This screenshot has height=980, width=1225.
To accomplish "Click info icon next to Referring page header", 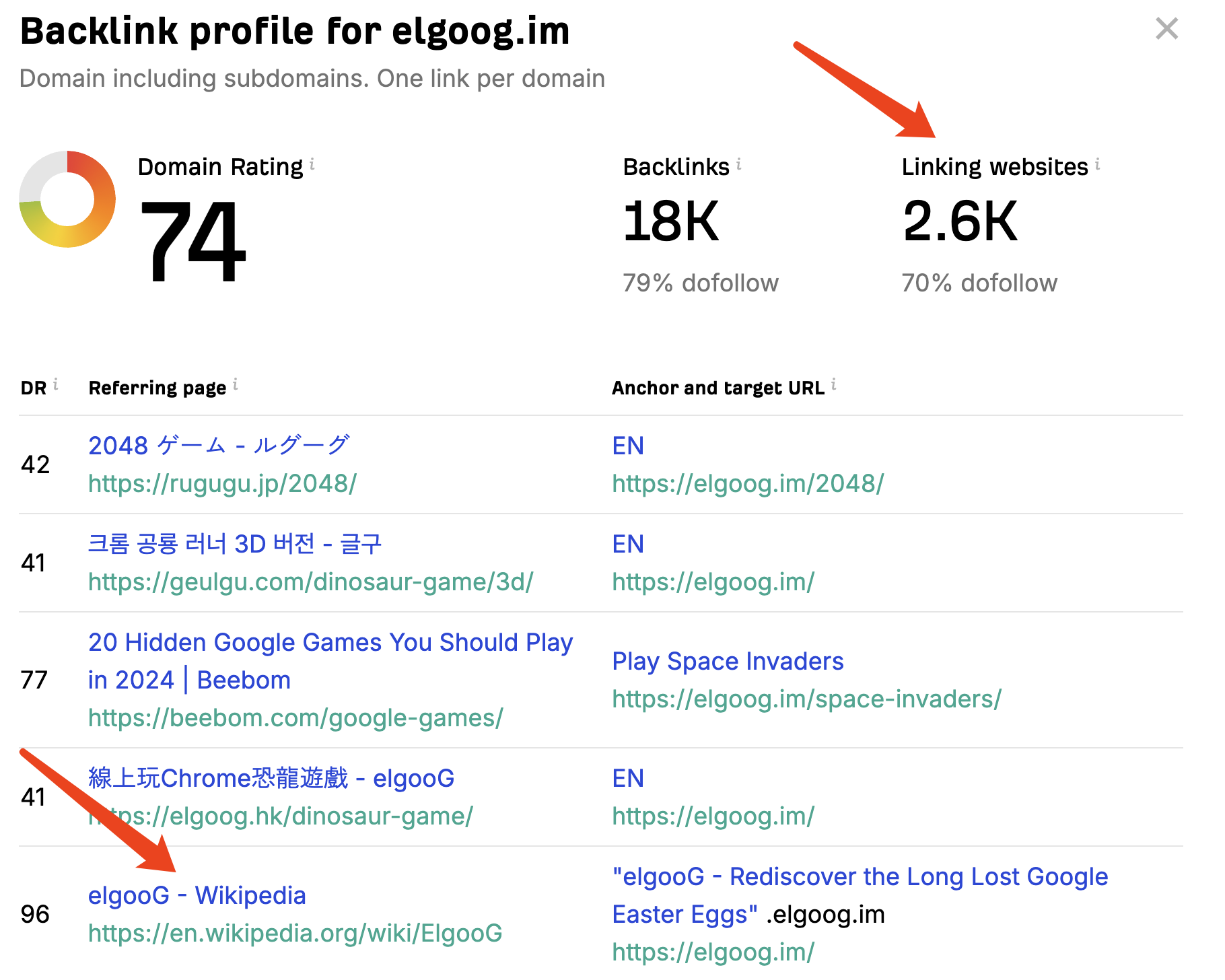I will (235, 384).
